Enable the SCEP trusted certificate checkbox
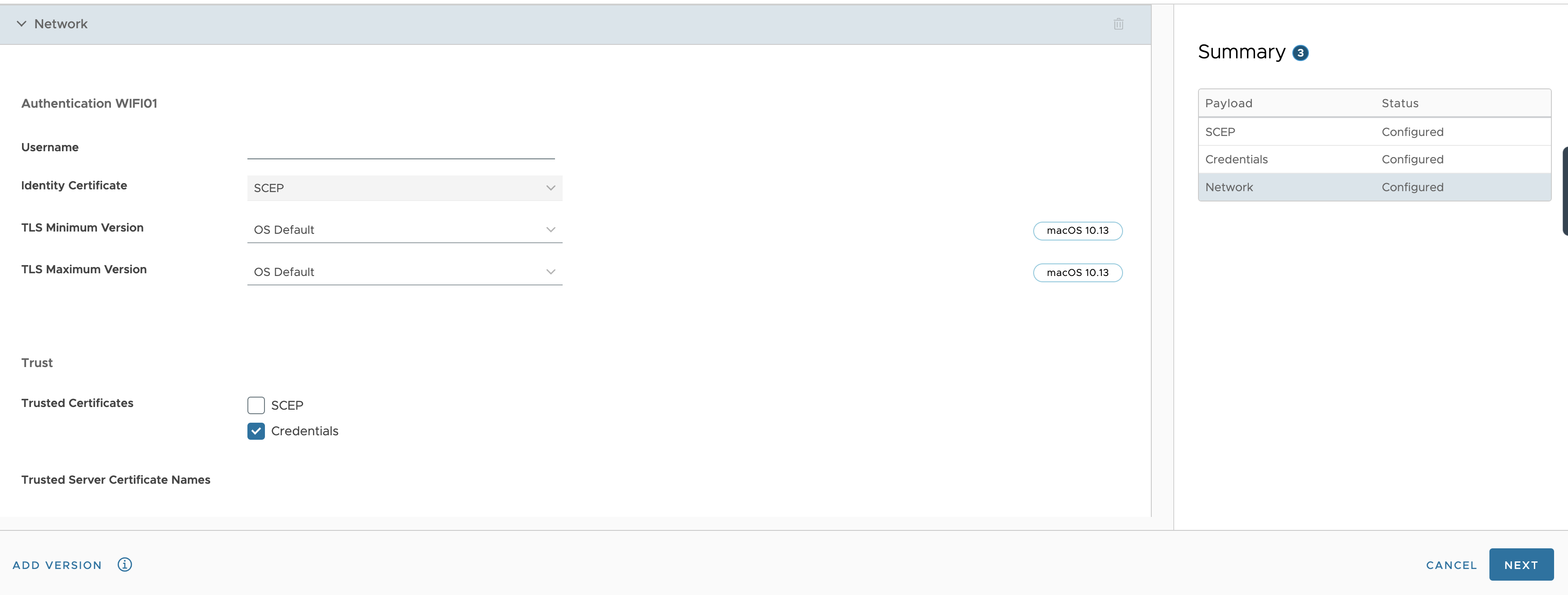The width and height of the screenshot is (1568, 595). pos(256,404)
